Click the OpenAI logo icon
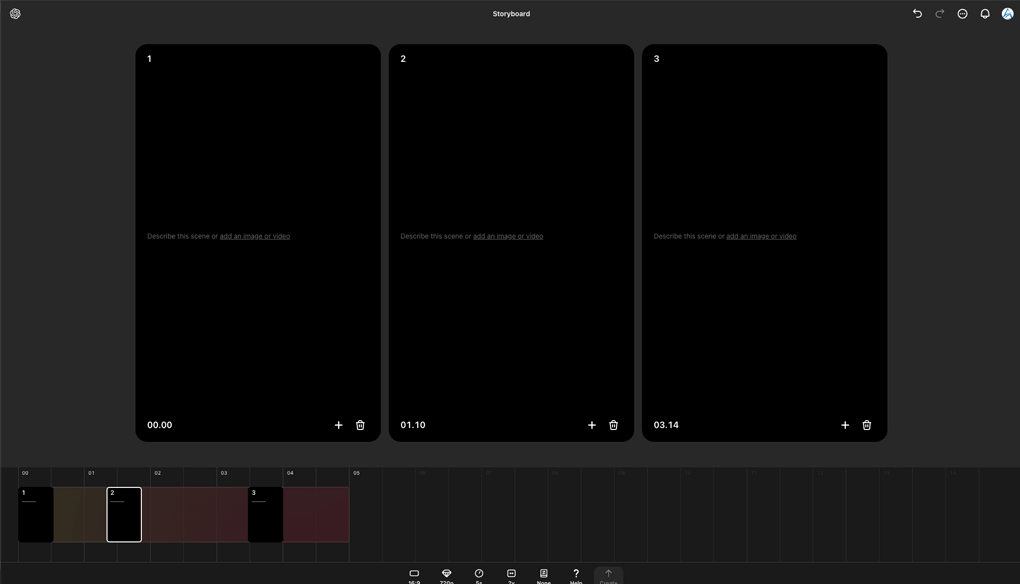 click(15, 14)
